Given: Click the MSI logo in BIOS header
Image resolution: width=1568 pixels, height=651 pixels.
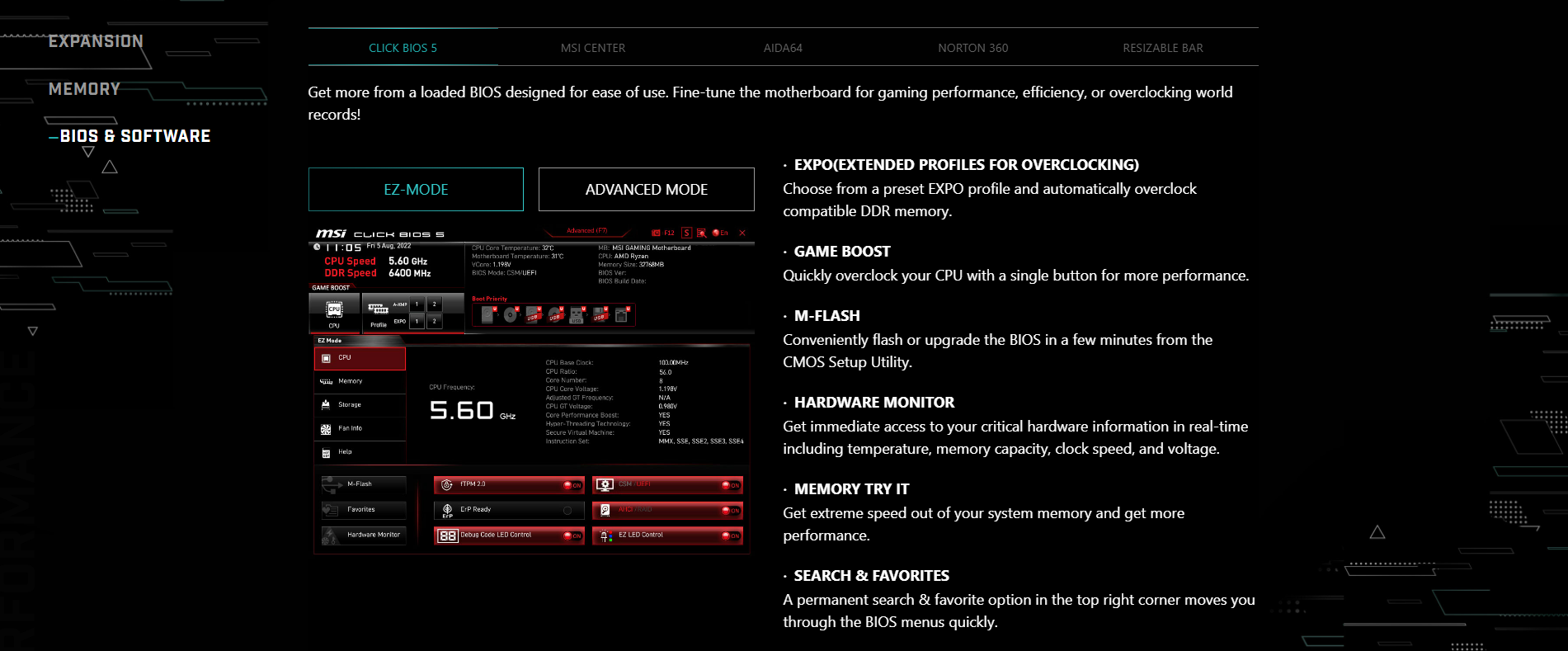Looking at the screenshot, I should pos(331,234).
